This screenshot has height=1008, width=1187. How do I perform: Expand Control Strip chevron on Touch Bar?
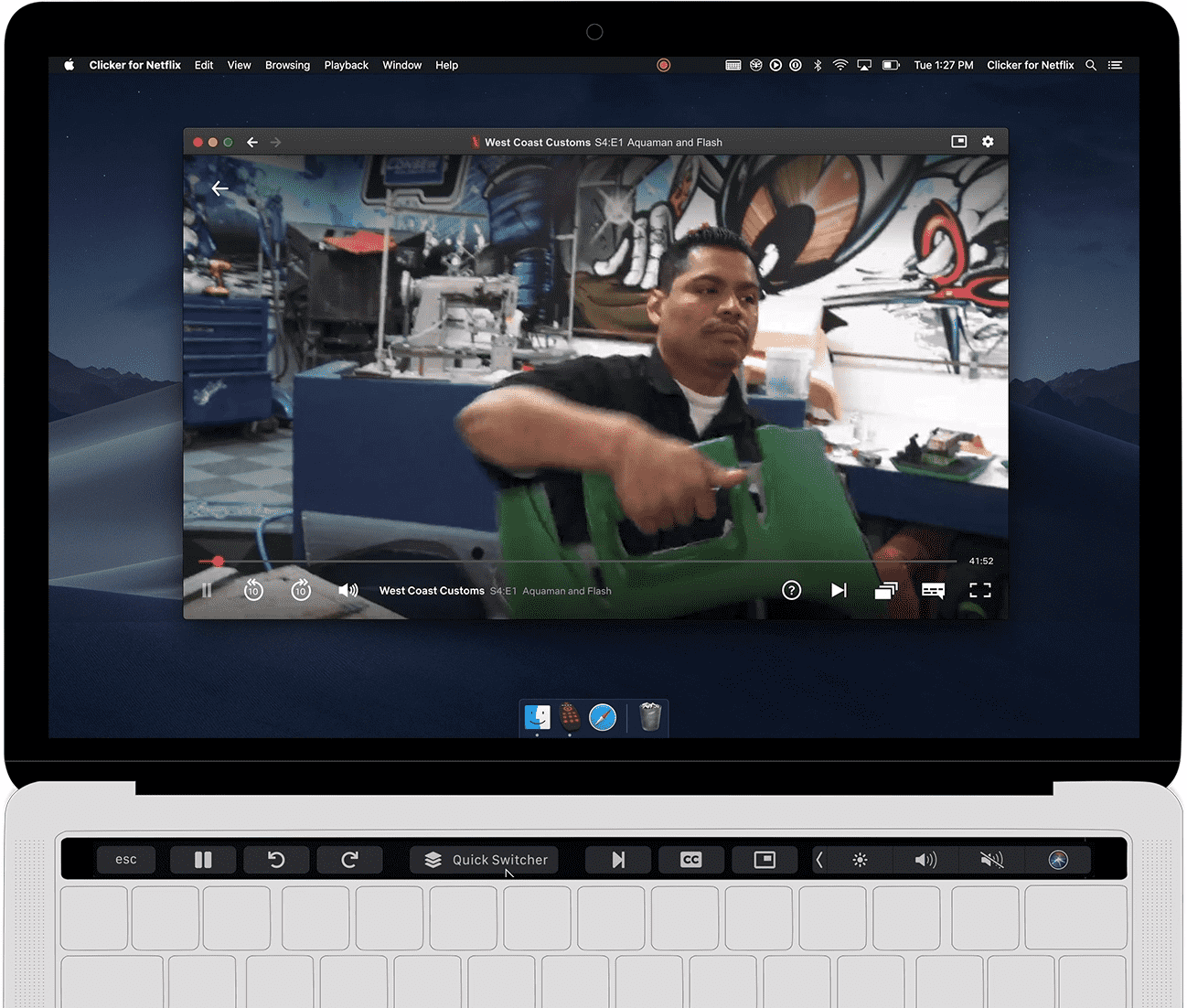coord(819,860)
